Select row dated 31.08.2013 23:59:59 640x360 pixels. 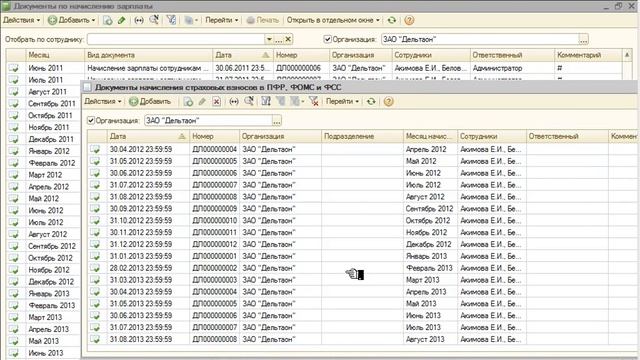(x=363, y=339)
